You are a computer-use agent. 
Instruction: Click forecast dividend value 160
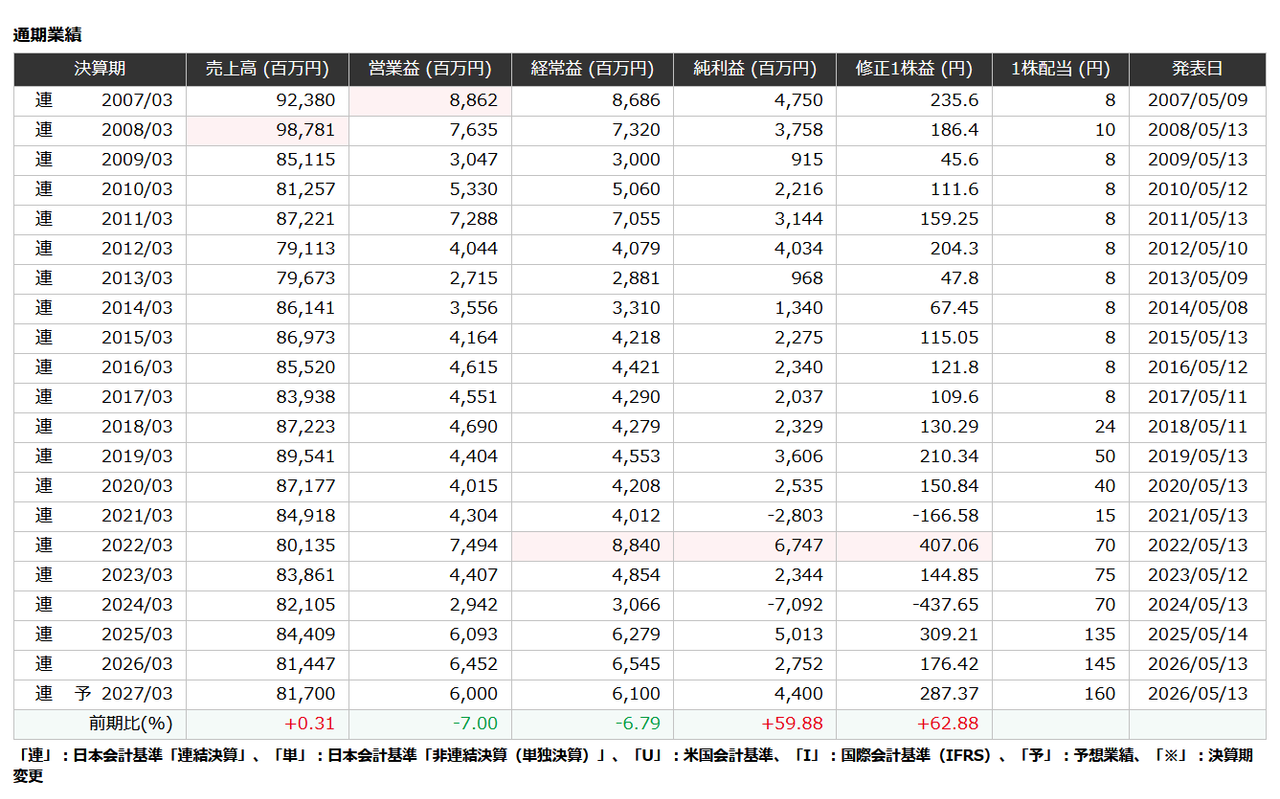coord(1100,693)
